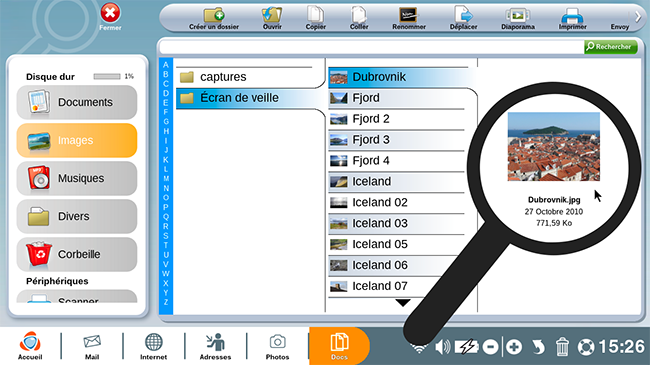Screen dimensions: 650x365
Task: Open the Documents category
Action: point(77,102)
